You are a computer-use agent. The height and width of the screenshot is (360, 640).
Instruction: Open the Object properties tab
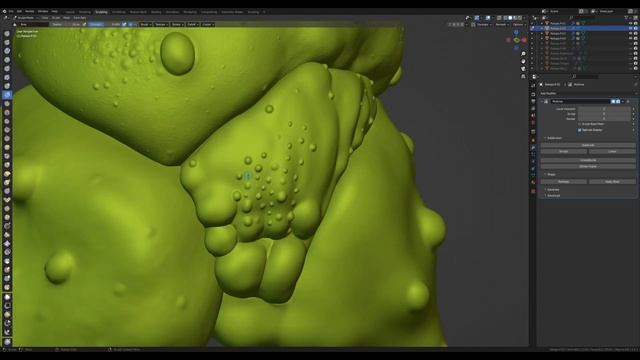coord(533,139)
